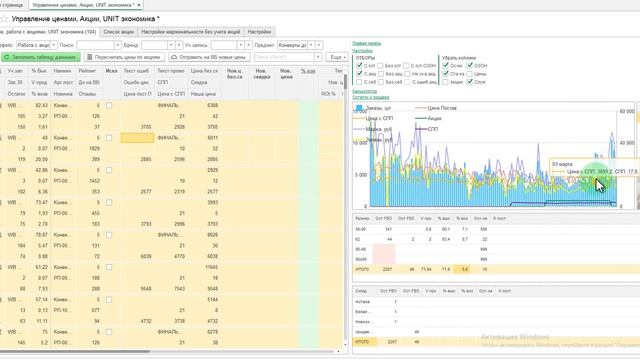Add page to favorites with star icon
The width and height of the screenshot is (640, 360).
point(4,19)
